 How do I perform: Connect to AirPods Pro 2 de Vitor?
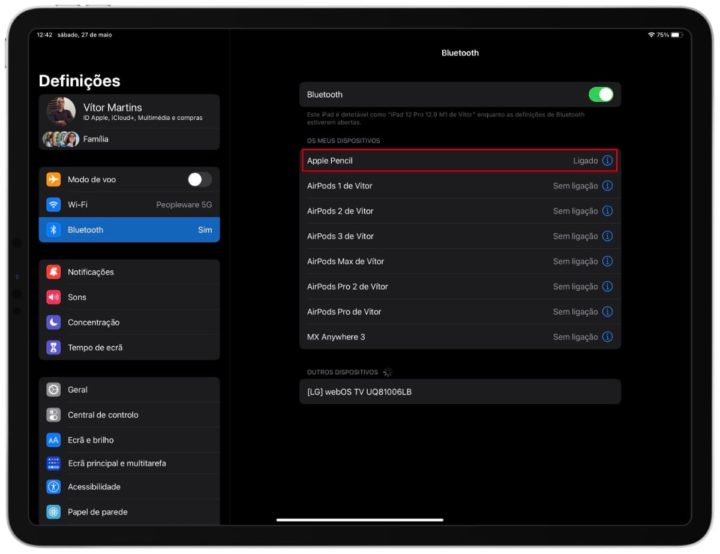[x=460, y=287]
